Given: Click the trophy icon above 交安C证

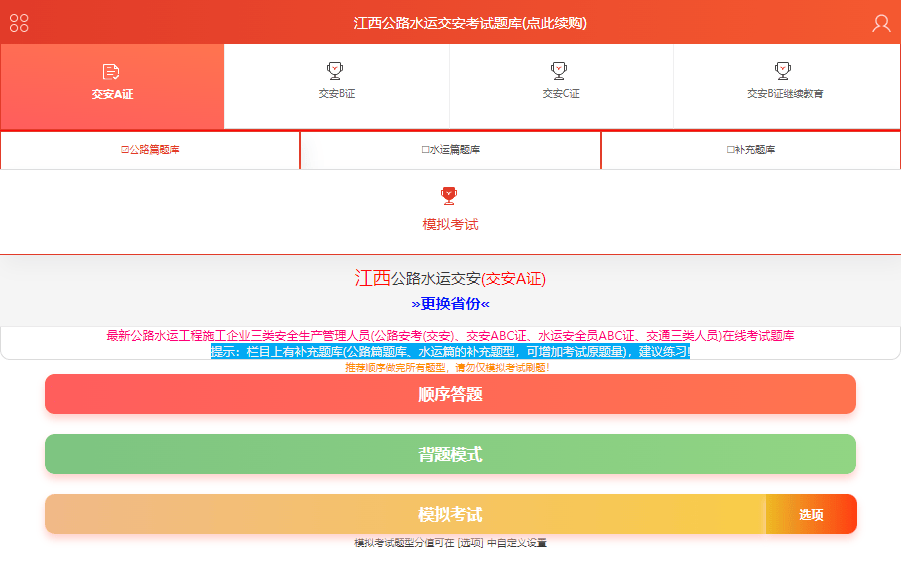Looking at the screenshot, I should point(559,71).
